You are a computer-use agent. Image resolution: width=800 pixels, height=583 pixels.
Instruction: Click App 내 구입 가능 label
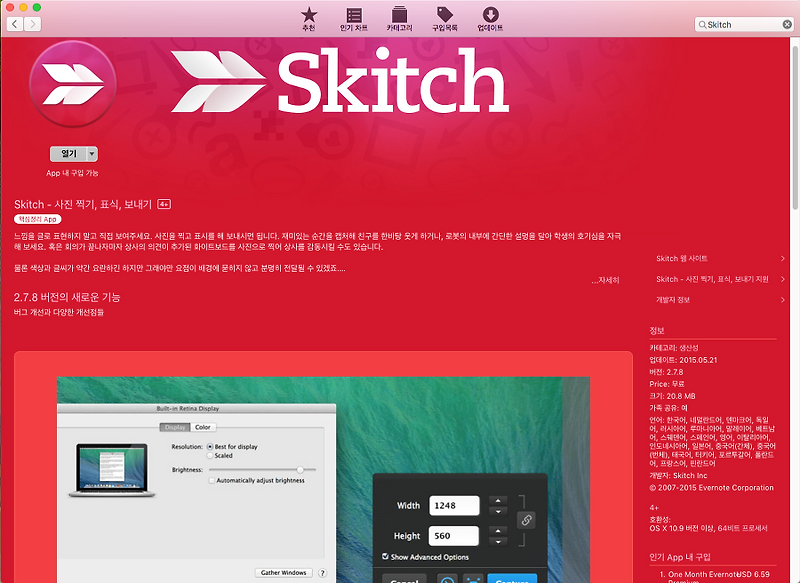point(72,173)
